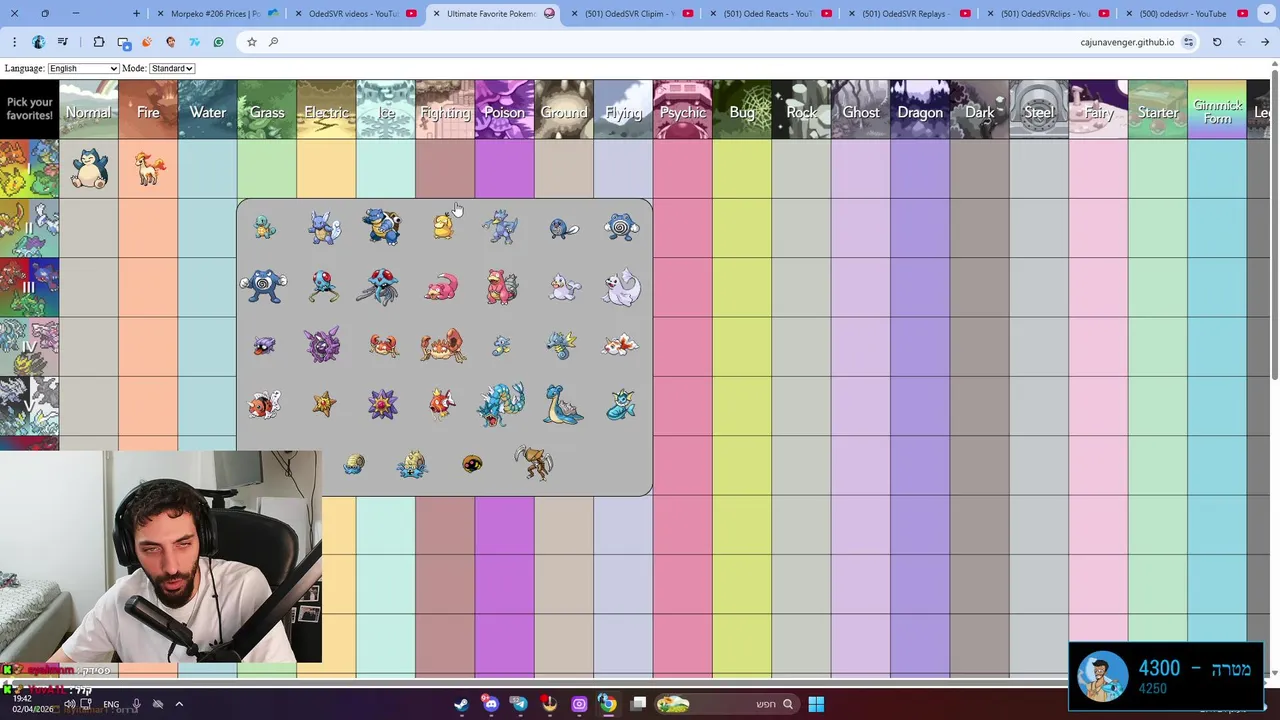The width and height of the screenshot is (1280, 720).
Task: Choose Slowpoke sprite
Action: [442, 288]
